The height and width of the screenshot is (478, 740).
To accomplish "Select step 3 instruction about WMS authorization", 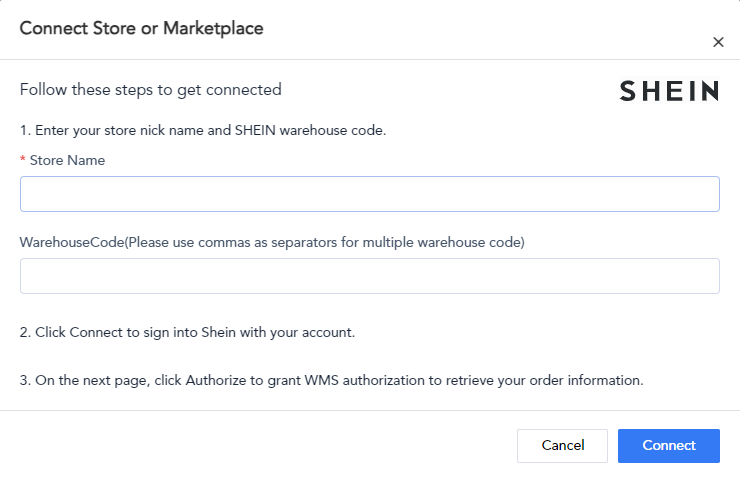I will (332, 380).
